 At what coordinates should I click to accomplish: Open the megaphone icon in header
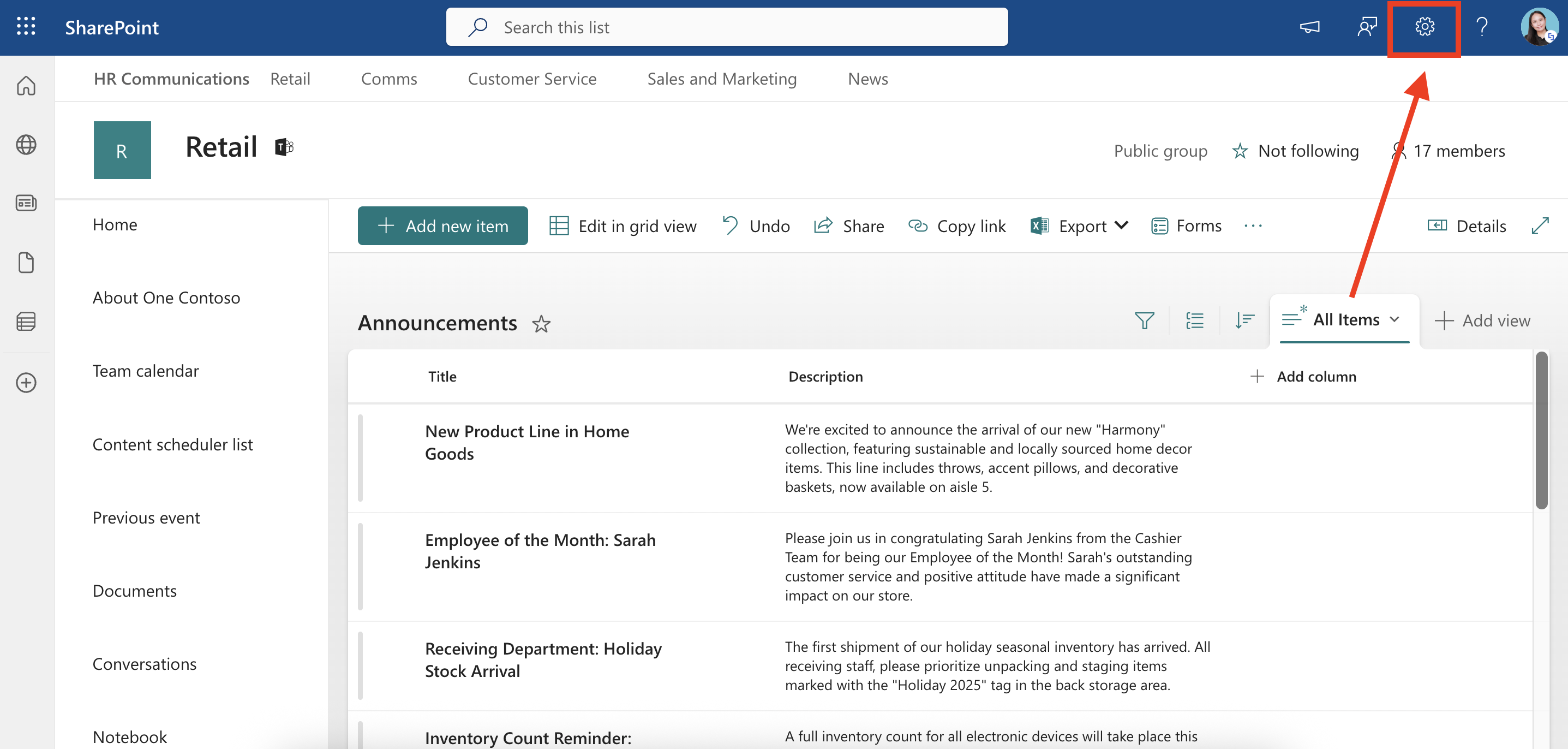(1309, 27)
